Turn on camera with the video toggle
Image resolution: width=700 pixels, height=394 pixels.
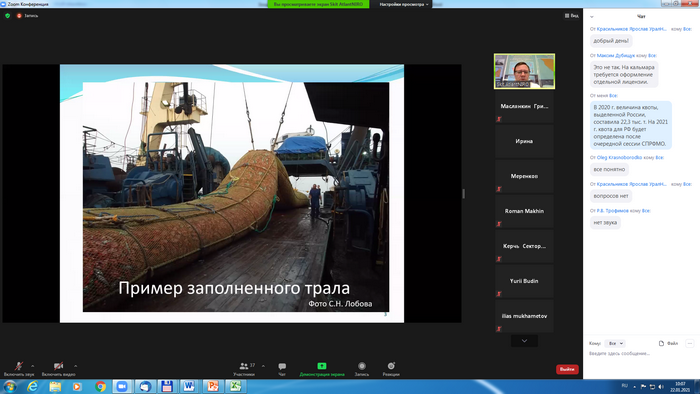point(58,366)
